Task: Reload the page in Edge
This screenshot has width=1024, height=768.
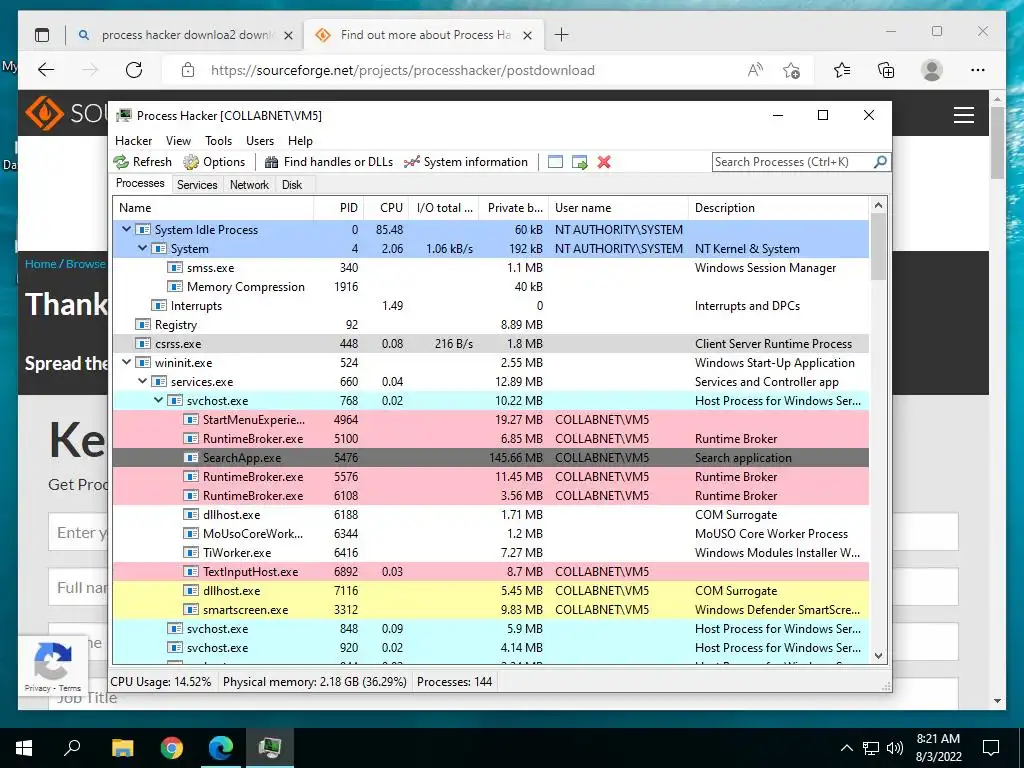Action: (134, 70)
